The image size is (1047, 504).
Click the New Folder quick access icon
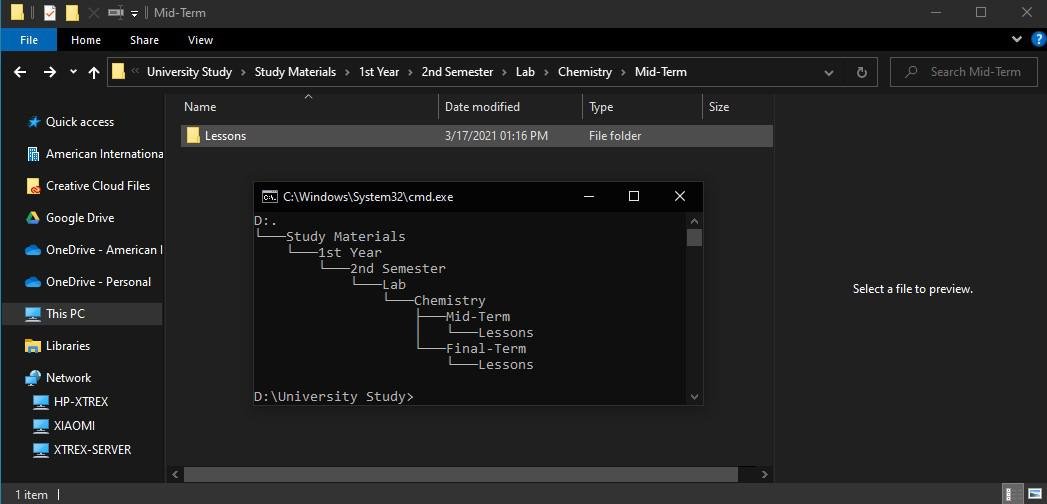[x=71, y=13]
